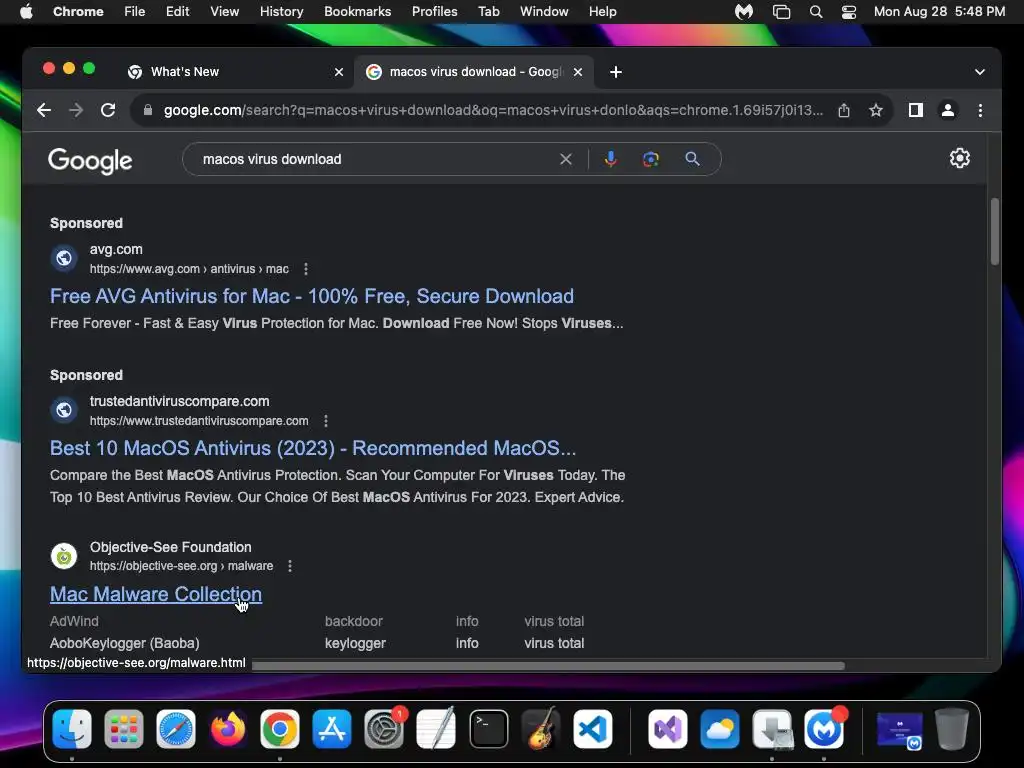
Task: Open the Apple menu
Action: click(x=26, y=12)
